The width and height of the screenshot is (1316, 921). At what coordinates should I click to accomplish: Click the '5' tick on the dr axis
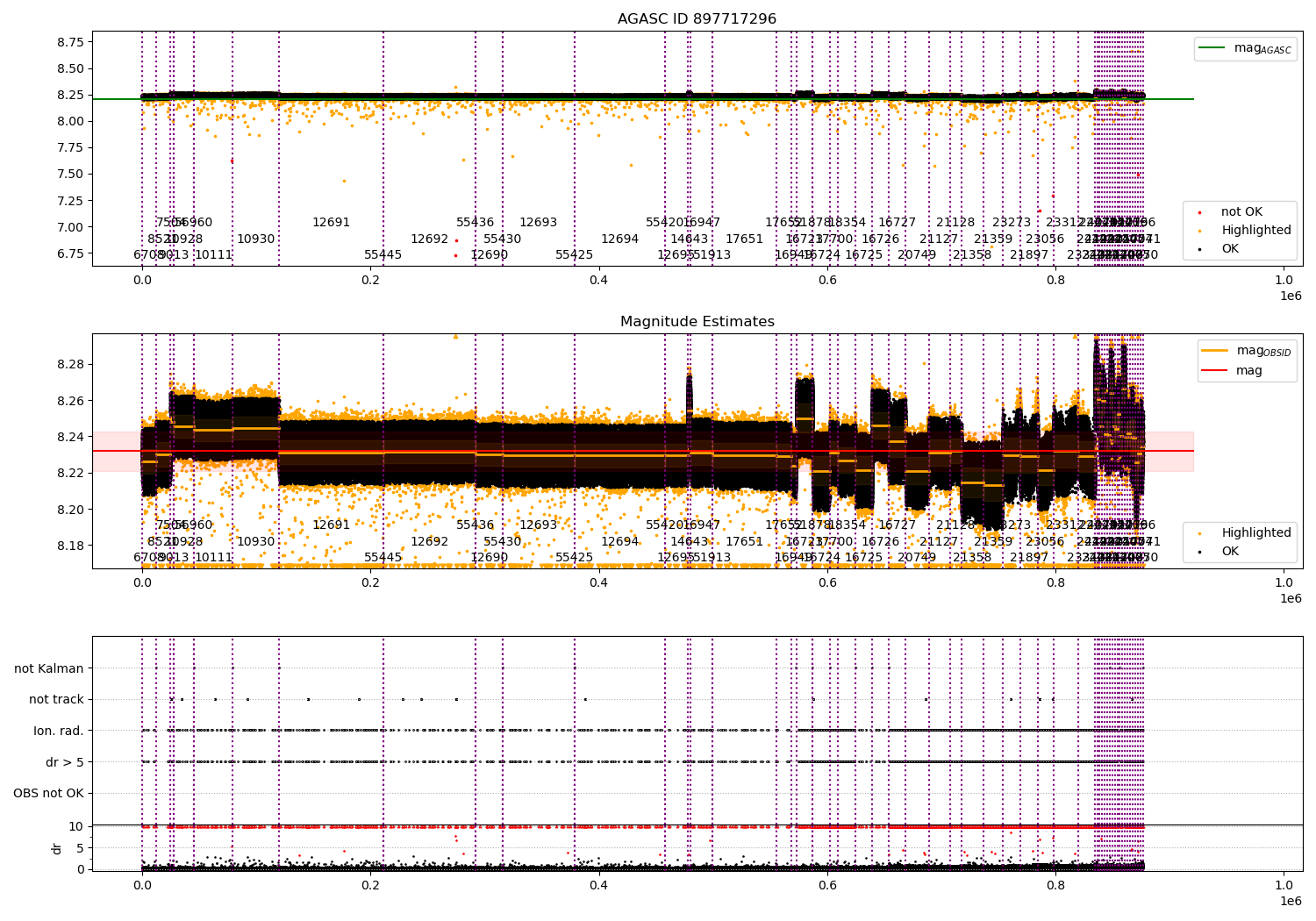coord(80,847)
